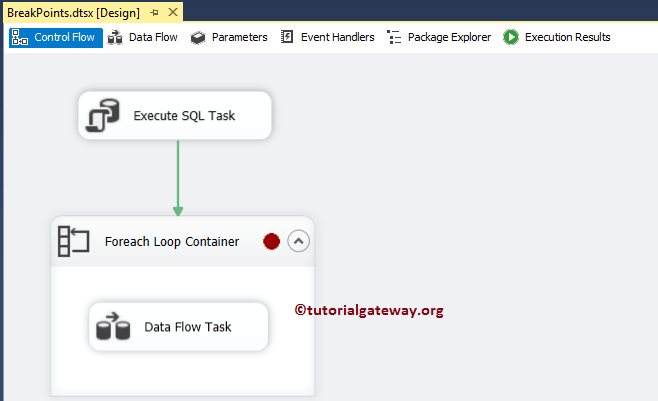Click the Control Flow tab icon

[x=20, y=37]
